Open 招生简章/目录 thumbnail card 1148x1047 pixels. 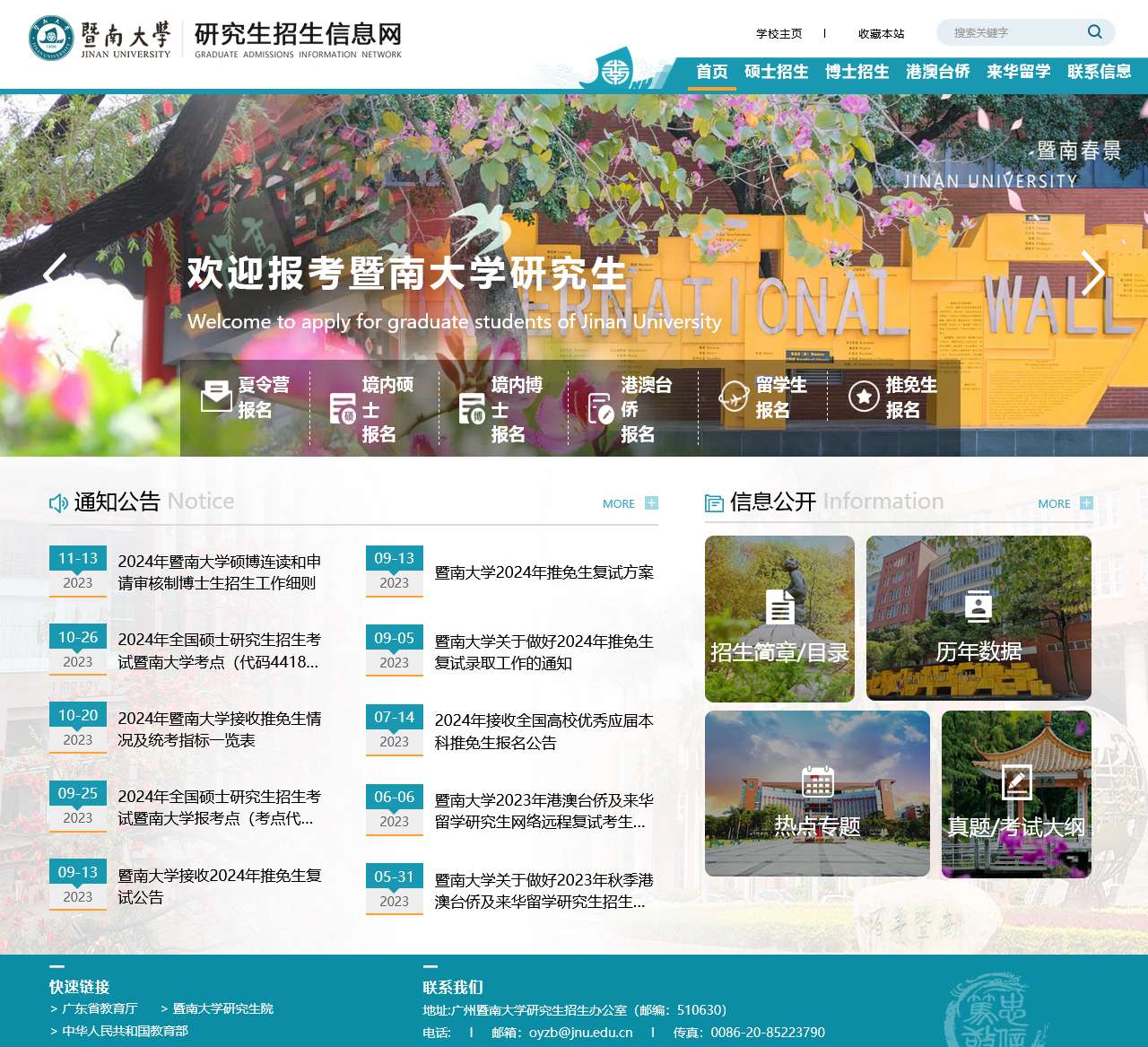click(779, 618)
